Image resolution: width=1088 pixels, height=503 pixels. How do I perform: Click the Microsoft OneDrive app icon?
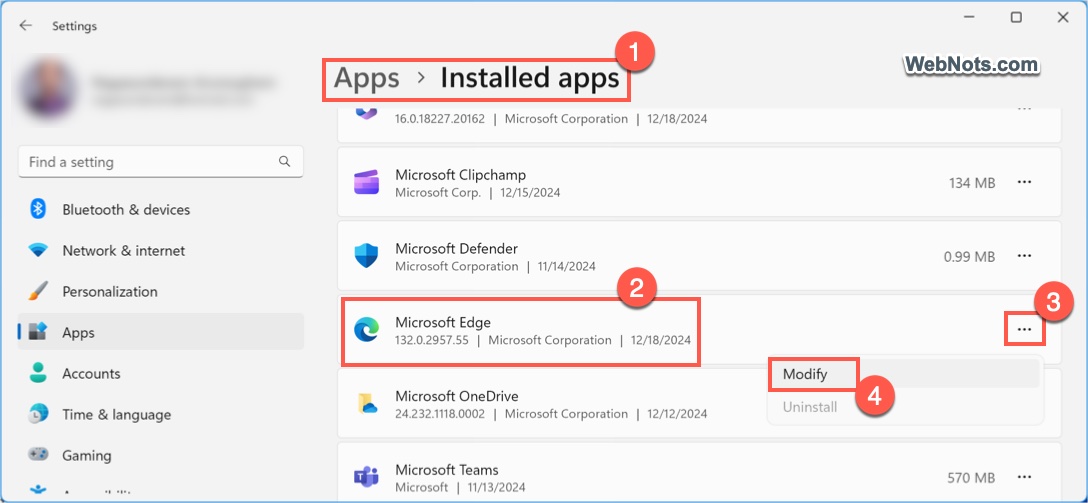point(366,404)
